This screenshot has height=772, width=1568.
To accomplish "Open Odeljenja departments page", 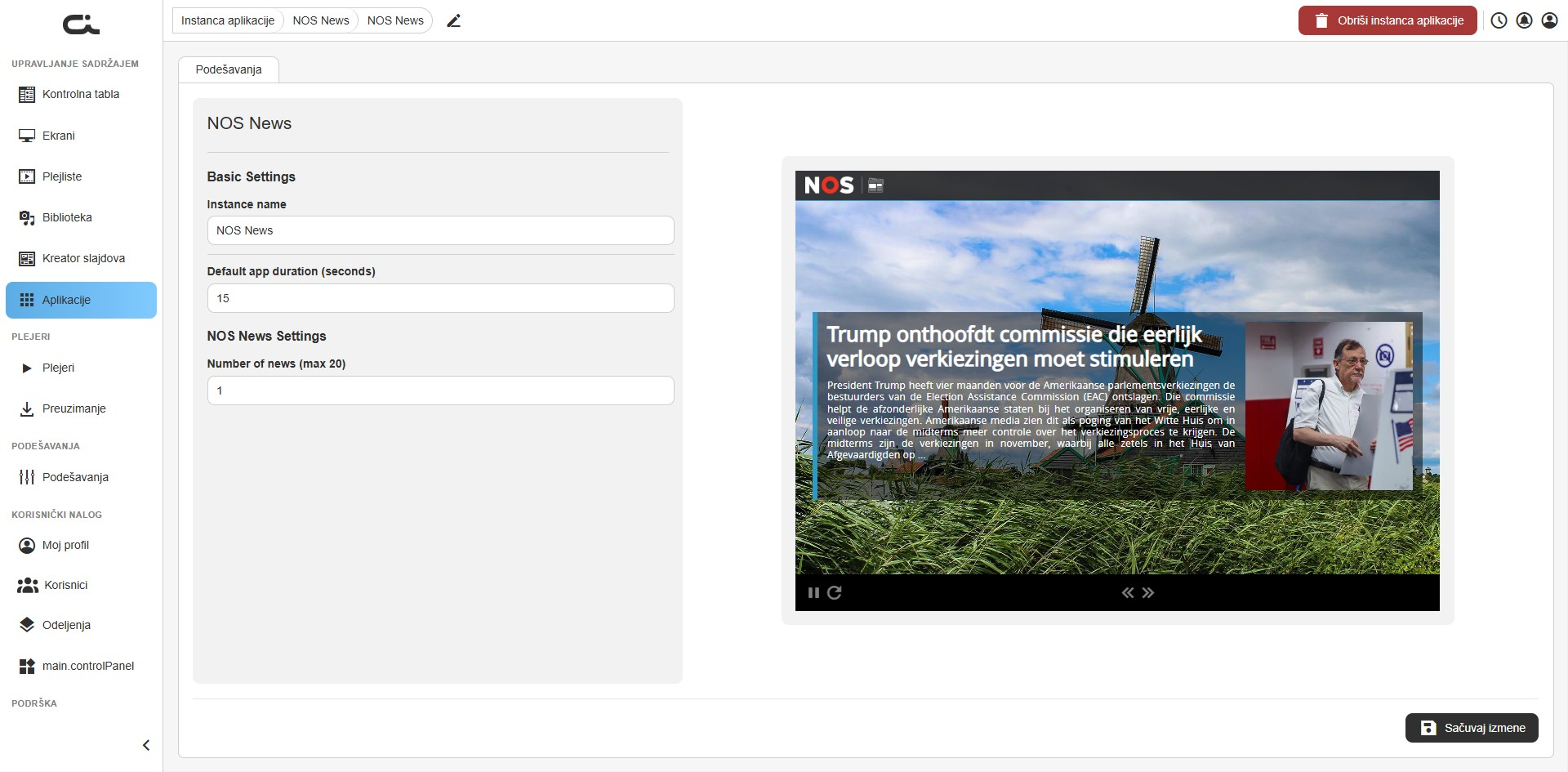I will point(81,625).
